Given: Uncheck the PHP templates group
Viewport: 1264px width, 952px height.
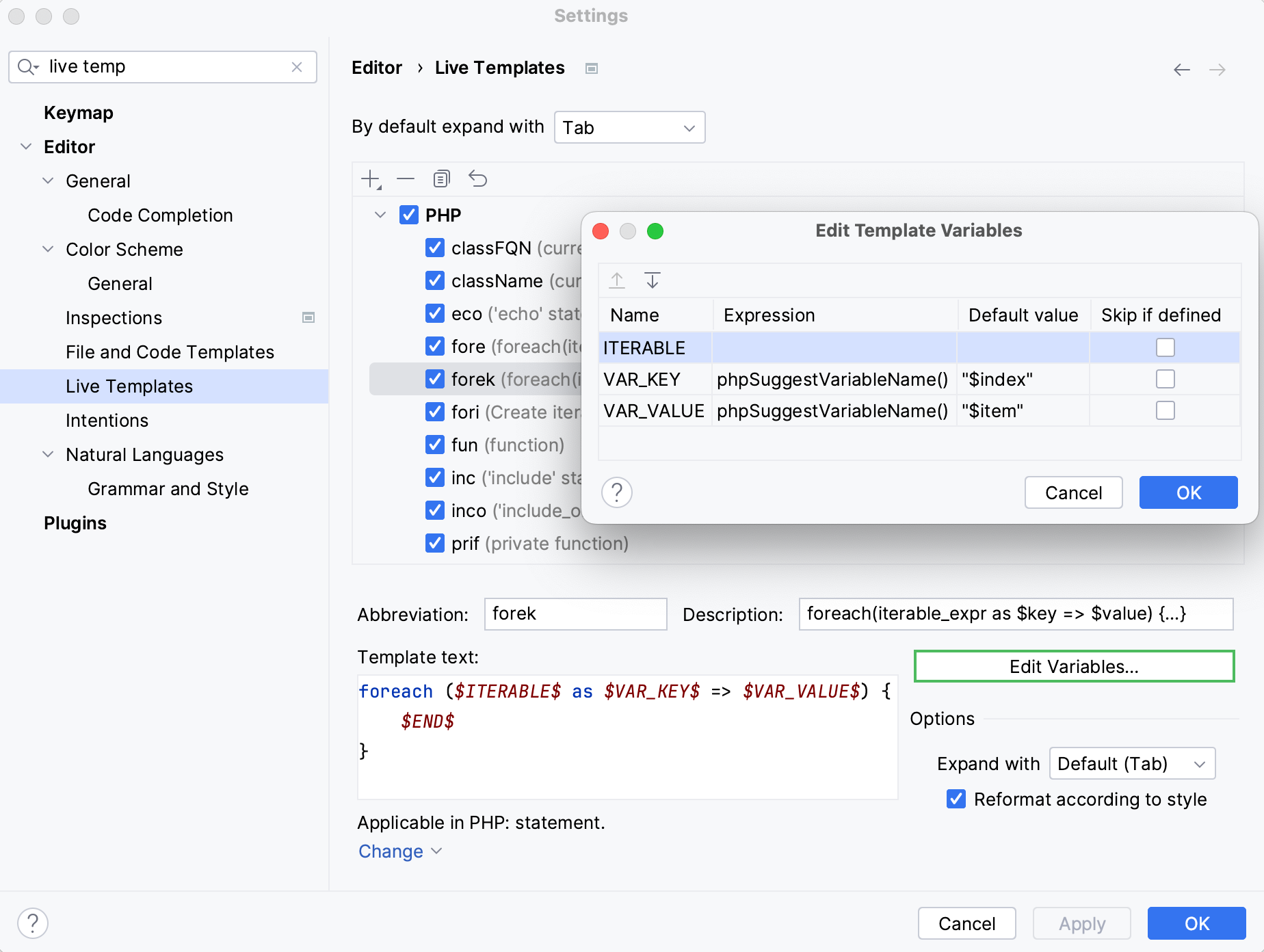Looking at the screenshot, I should pyautogui.click(x=408, y=214).
